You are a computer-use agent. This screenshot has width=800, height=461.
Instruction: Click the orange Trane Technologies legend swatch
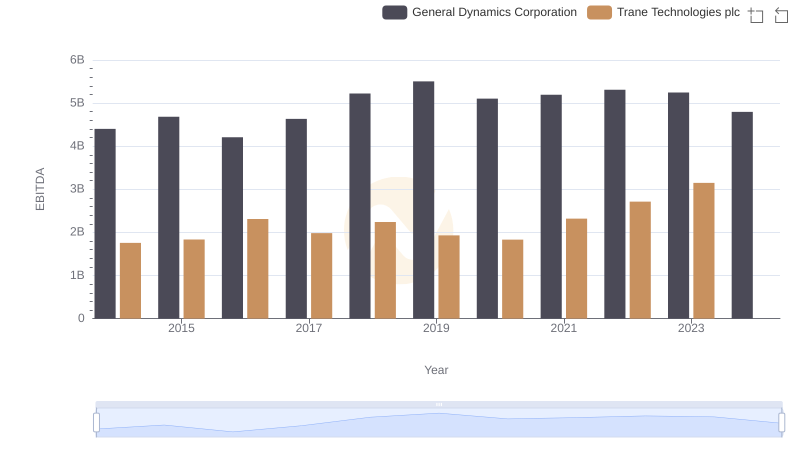tap(599, 12)
